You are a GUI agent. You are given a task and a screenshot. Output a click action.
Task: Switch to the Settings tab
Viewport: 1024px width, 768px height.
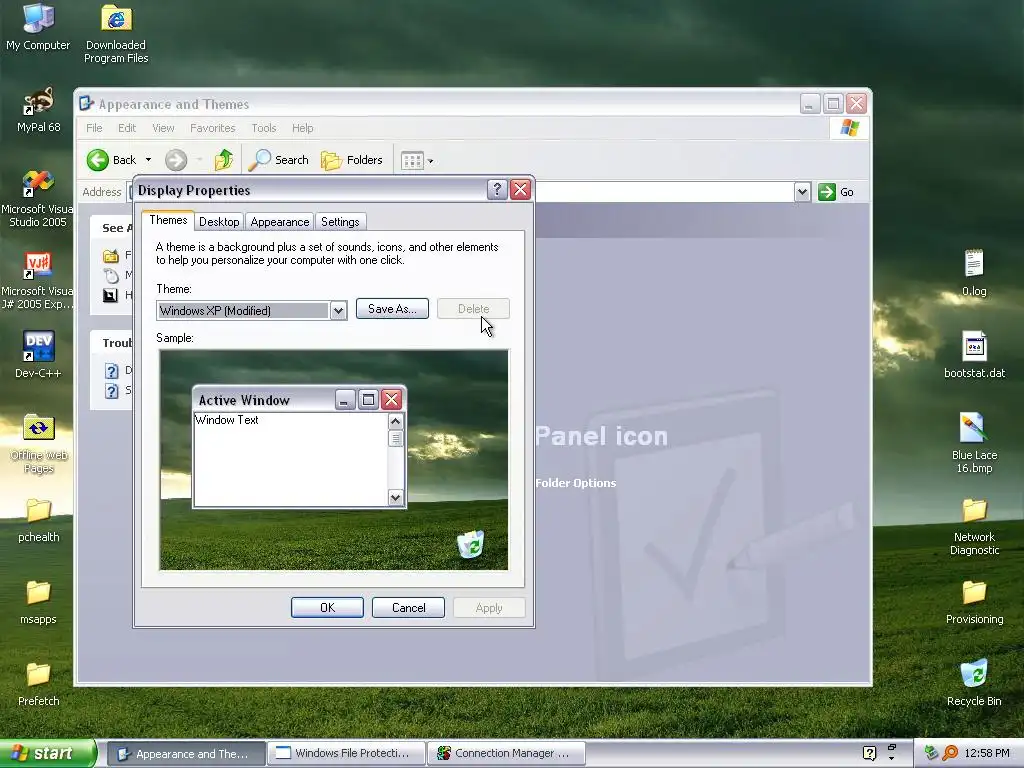pyautogui.click(x=340, y=222)
